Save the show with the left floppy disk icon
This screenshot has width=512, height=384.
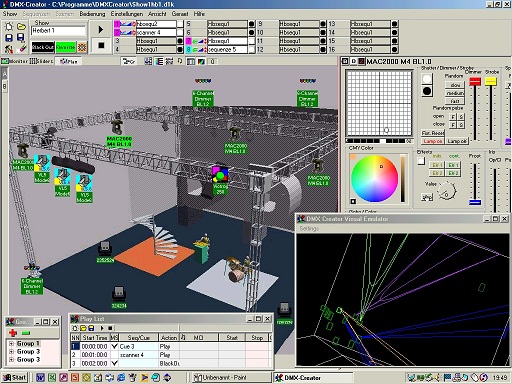pos(9,38)
